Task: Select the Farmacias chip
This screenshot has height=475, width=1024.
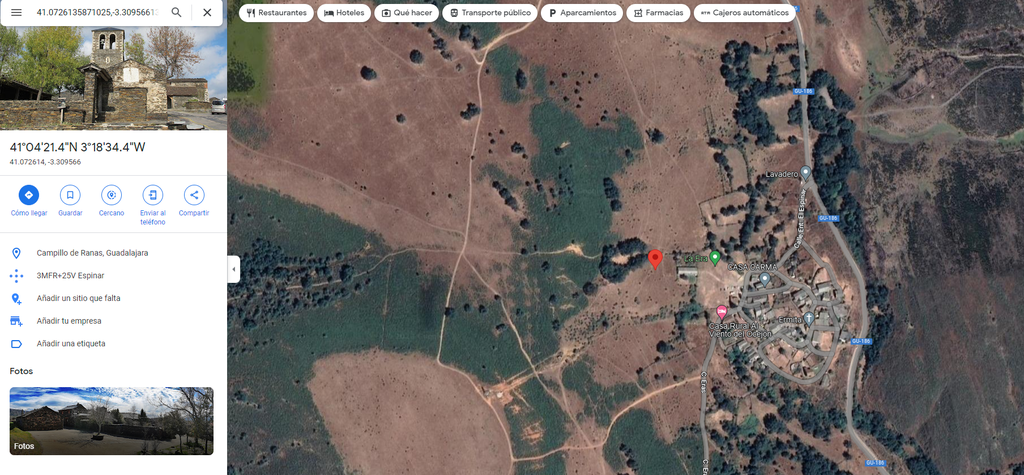Action: [x=658, y=12]
